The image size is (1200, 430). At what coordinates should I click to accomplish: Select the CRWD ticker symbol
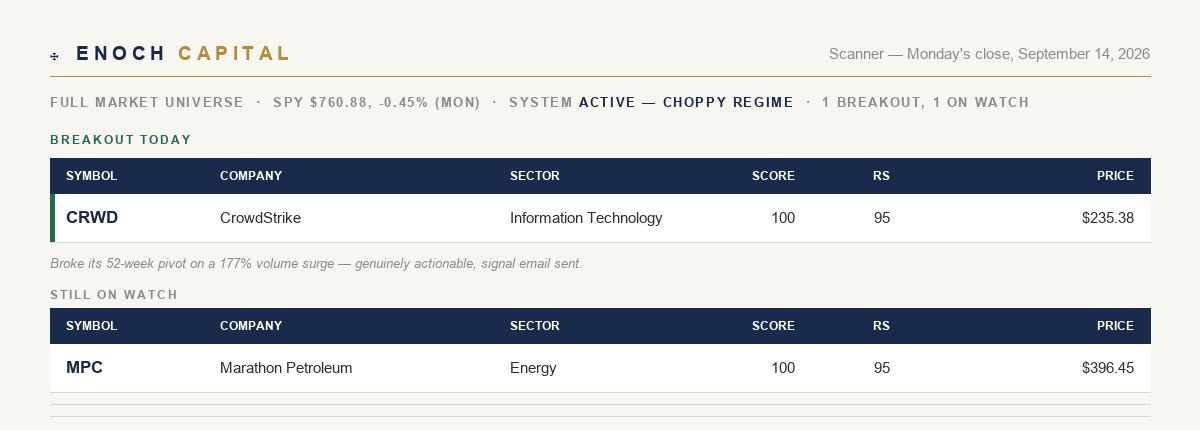[92, 218]
